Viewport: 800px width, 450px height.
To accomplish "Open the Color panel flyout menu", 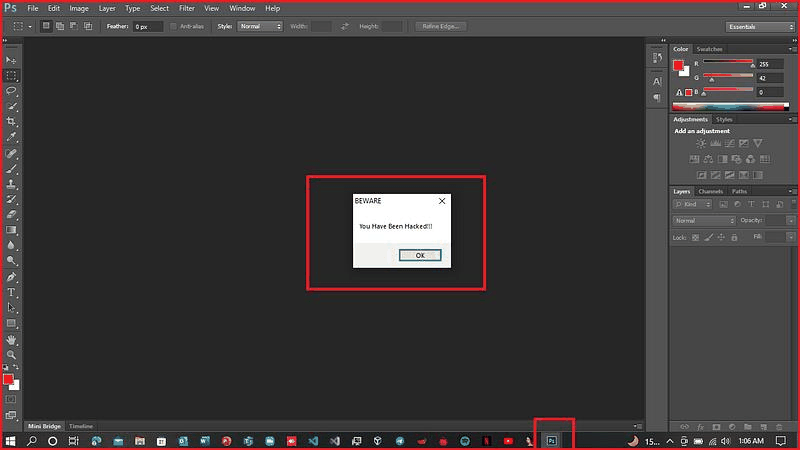I will point(792,49).
